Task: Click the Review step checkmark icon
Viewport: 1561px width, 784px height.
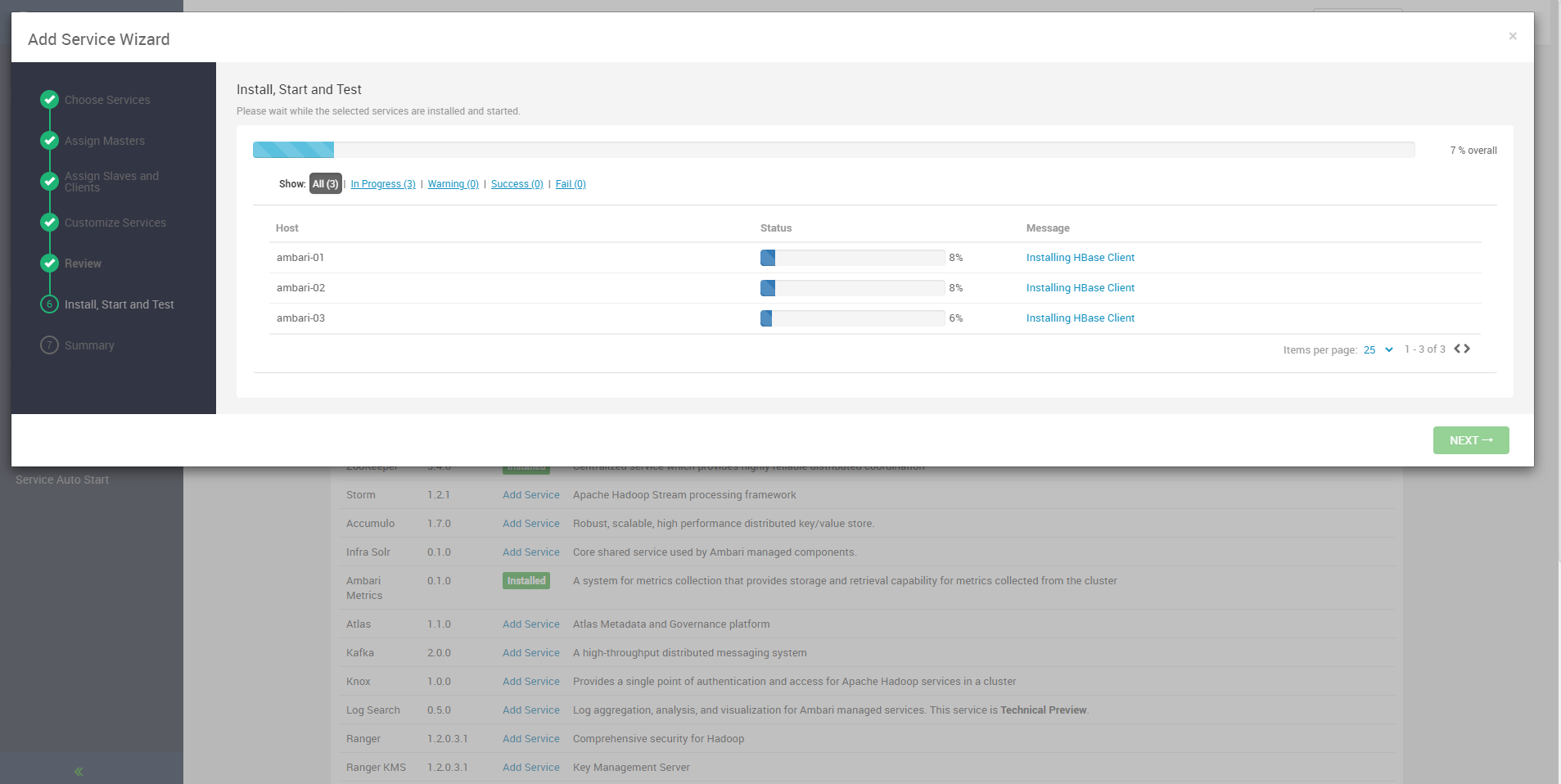Action: 50,264
